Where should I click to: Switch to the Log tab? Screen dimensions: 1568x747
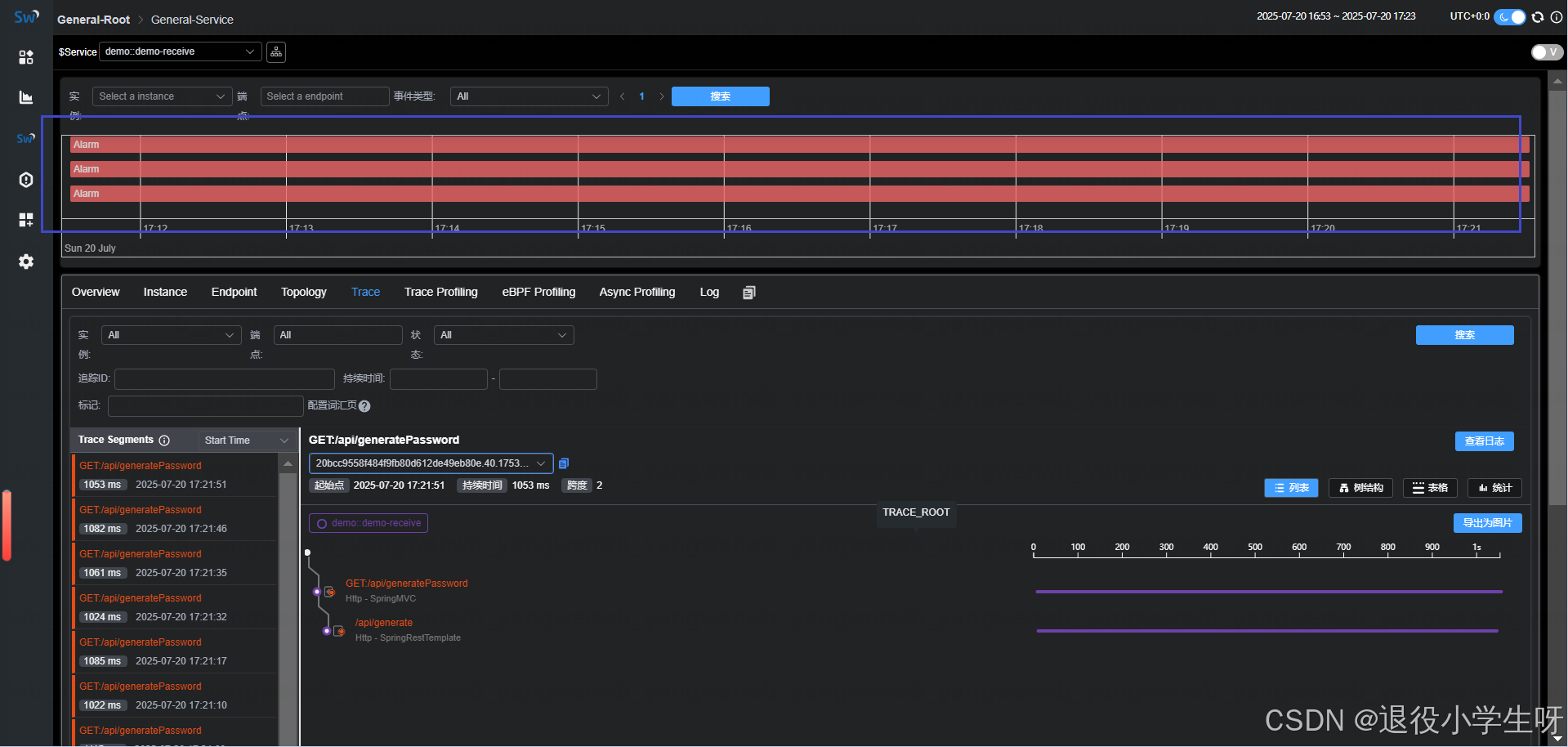[709, 292]
